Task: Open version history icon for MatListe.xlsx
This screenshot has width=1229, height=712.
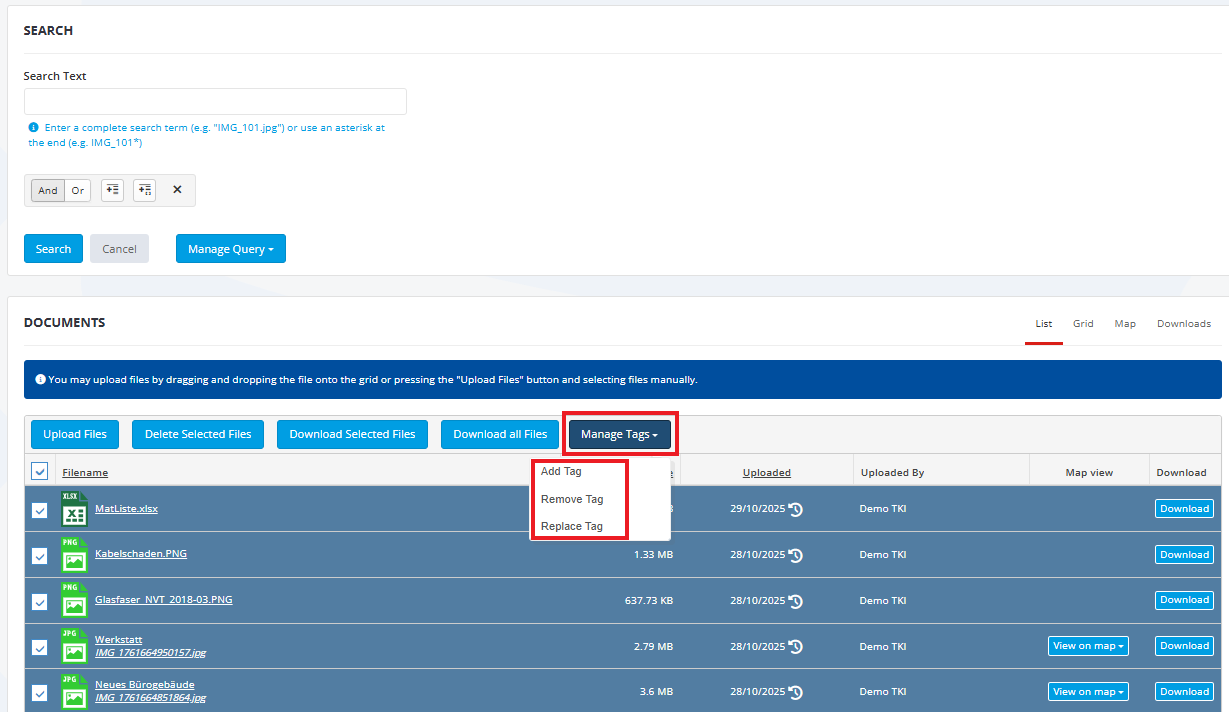Action: (x=795, y=509)
